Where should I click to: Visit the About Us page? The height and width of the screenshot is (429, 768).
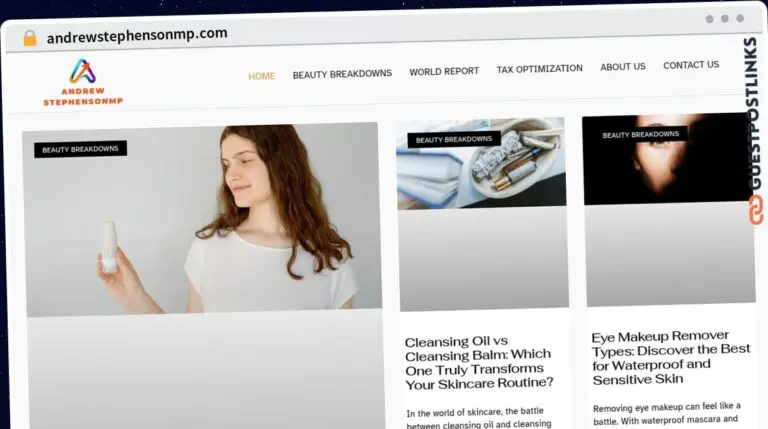click(623, 67)
